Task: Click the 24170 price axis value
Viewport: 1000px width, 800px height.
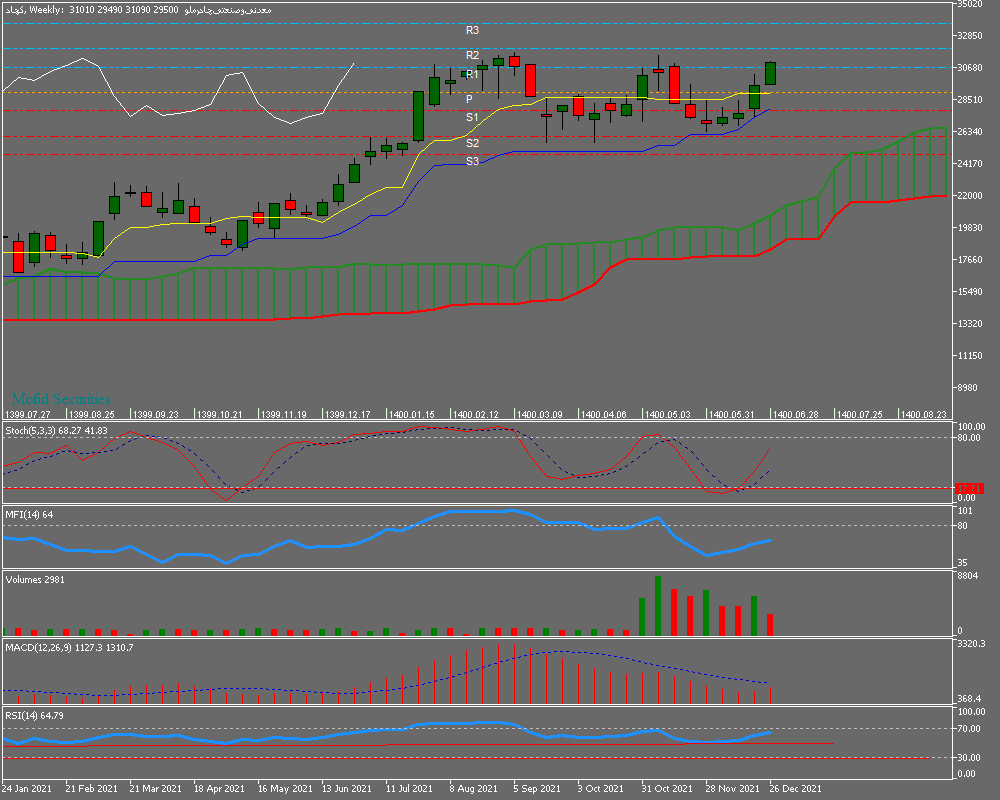Action: (x=969, y=163)
